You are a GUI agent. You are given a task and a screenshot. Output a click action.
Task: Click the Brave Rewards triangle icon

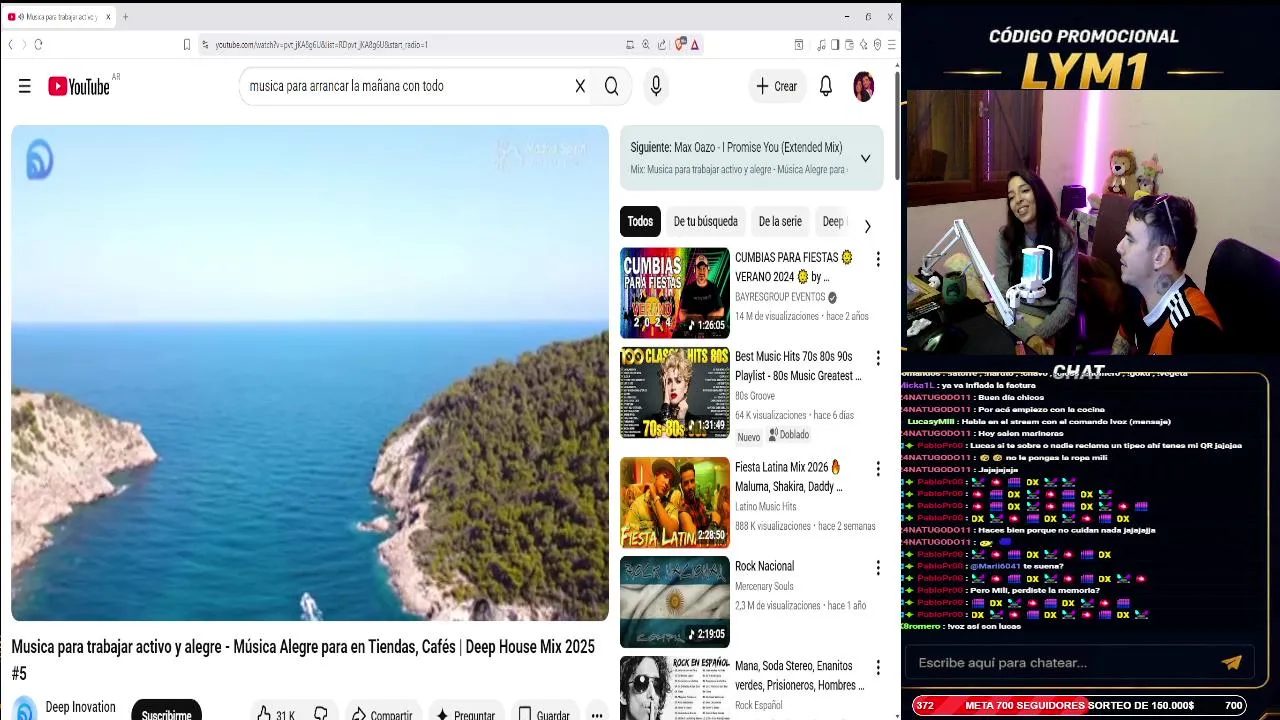coord(695,44)
